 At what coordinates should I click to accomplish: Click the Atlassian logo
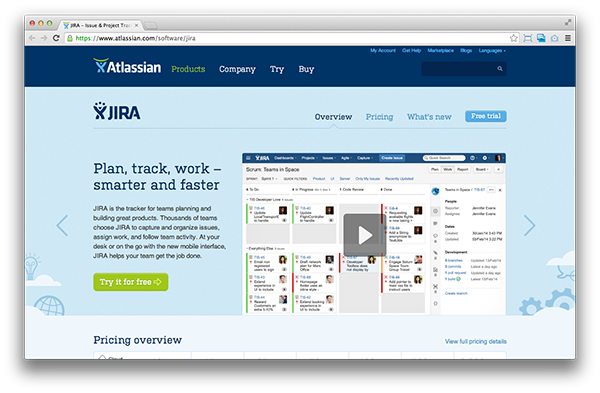point(127,67)
